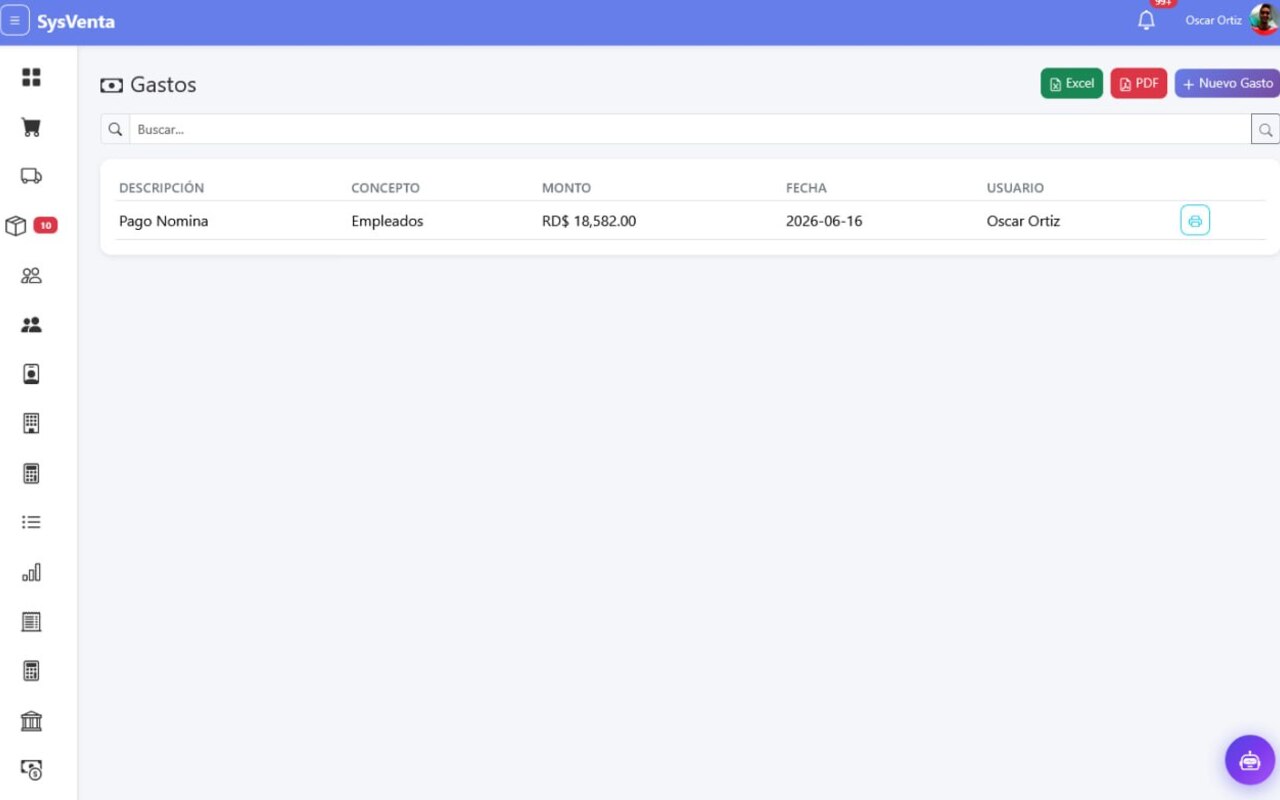
Task: Open the shopping cart sales icon
Action: point(31,127)
